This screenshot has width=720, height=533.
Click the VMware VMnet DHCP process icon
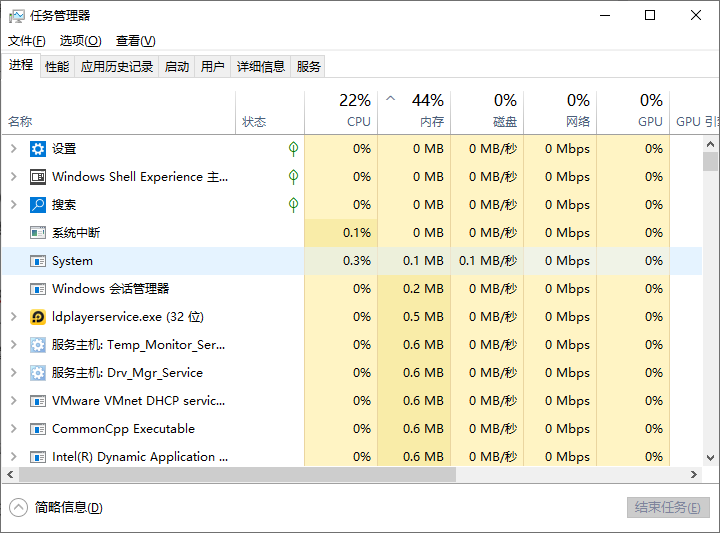(x=38, y=401)
